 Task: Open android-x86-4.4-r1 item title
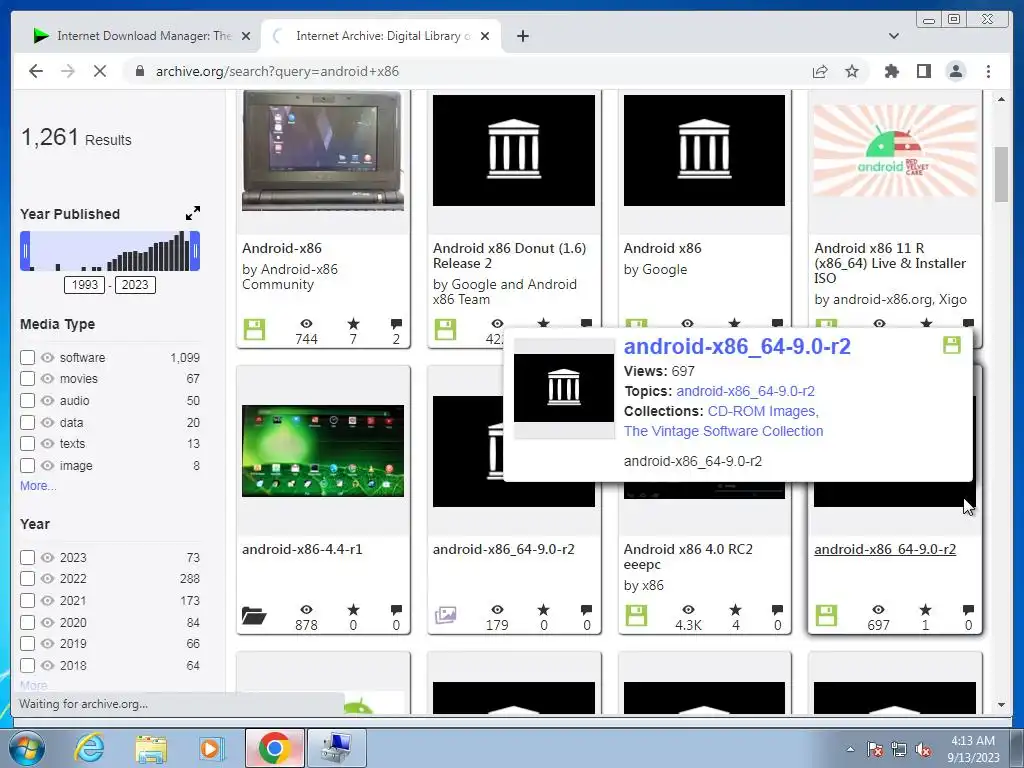[x=302, y=549]
